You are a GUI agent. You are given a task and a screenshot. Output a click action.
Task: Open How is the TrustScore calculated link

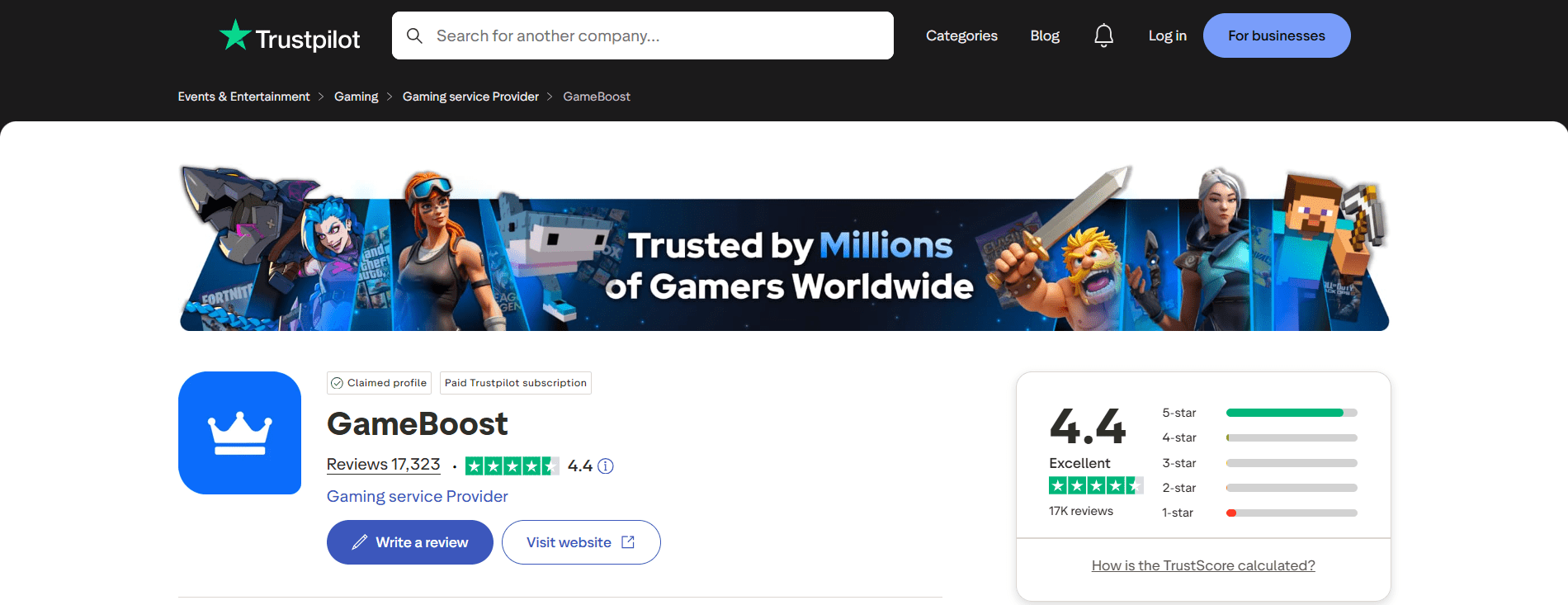1203,565
